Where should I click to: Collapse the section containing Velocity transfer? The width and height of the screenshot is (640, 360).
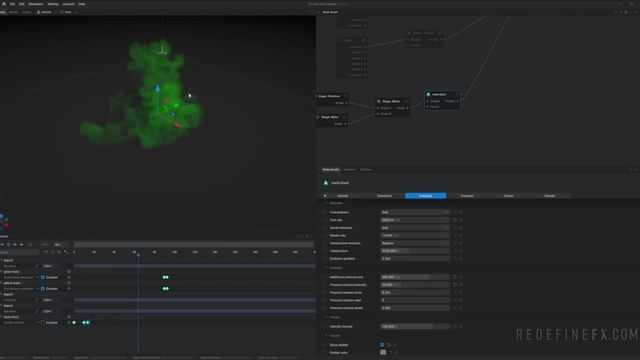click(326, 317)
